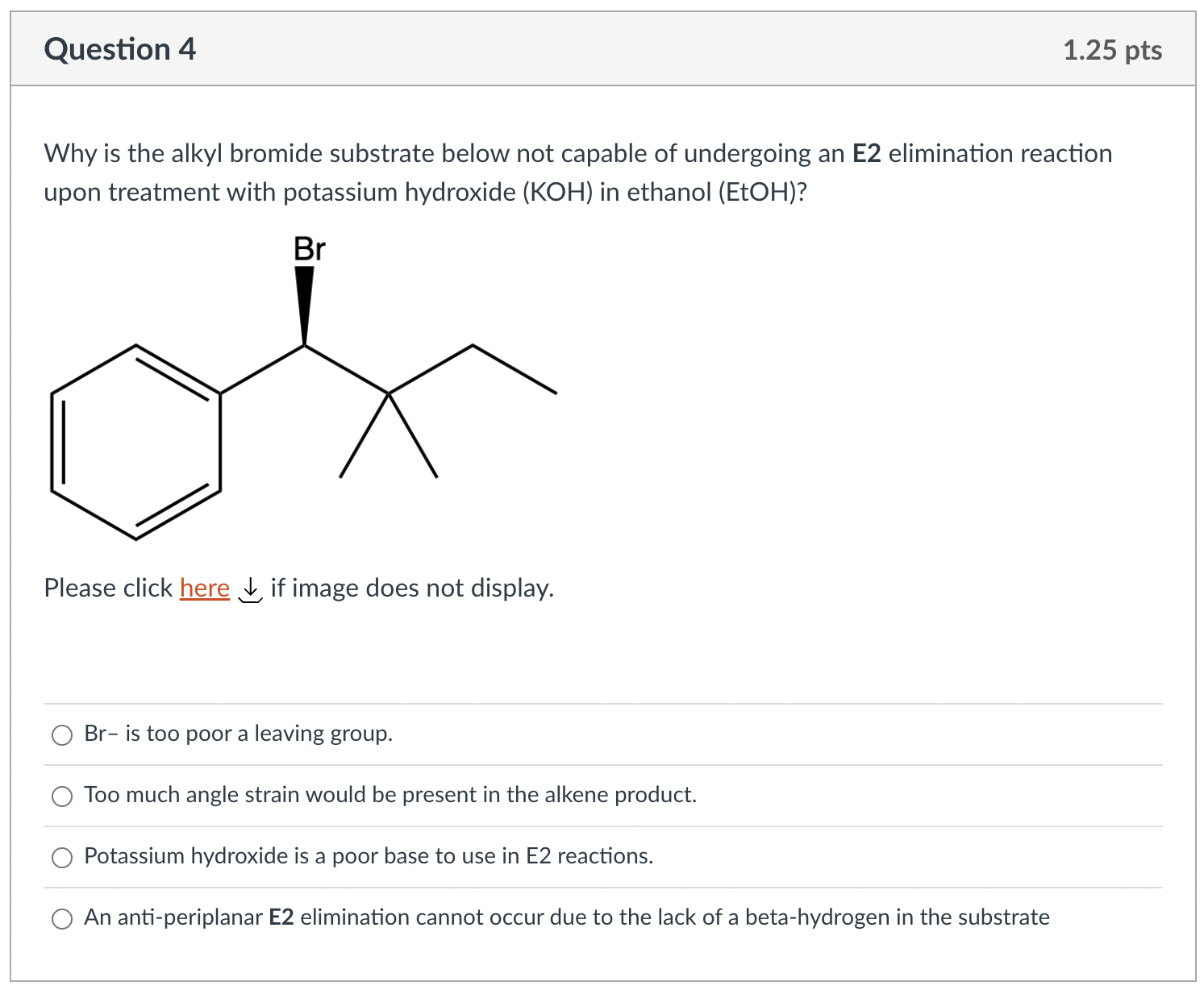Click the download arrow icon next to 'here'
The image size is (1204, 990).
[x=251, y=590]
